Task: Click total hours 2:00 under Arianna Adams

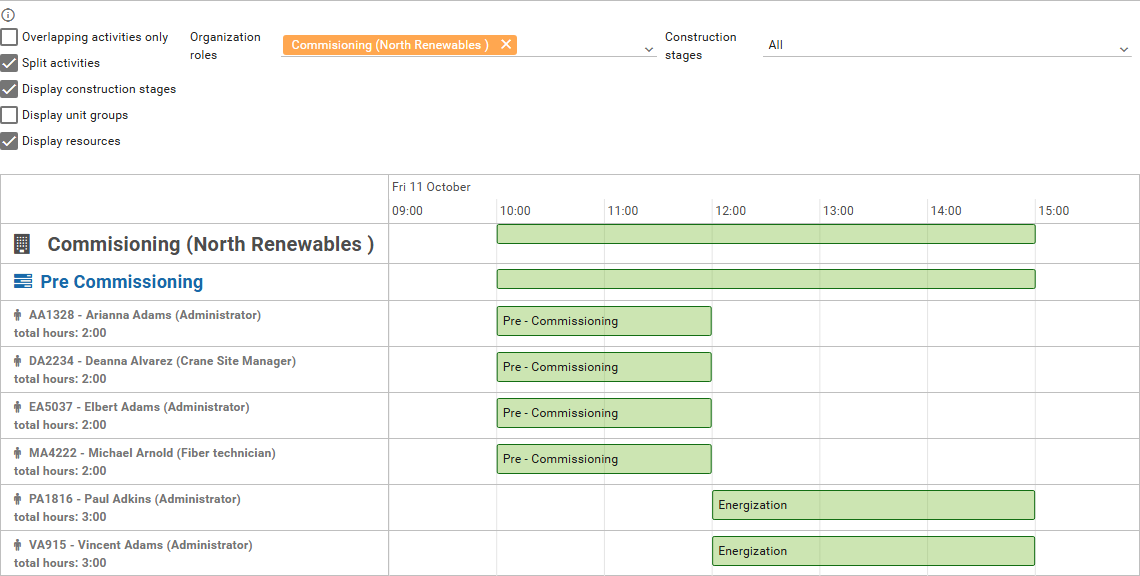Action: pos(60,333)
